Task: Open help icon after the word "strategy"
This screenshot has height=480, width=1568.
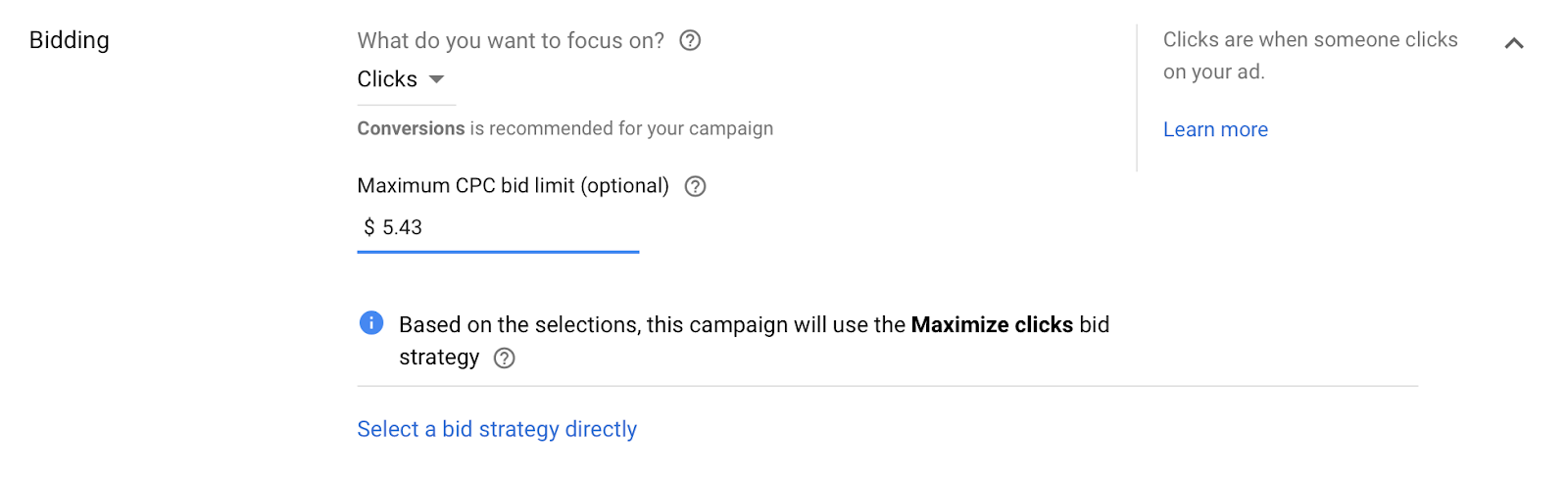Action: pyautogui.click(x=504, y=358)
